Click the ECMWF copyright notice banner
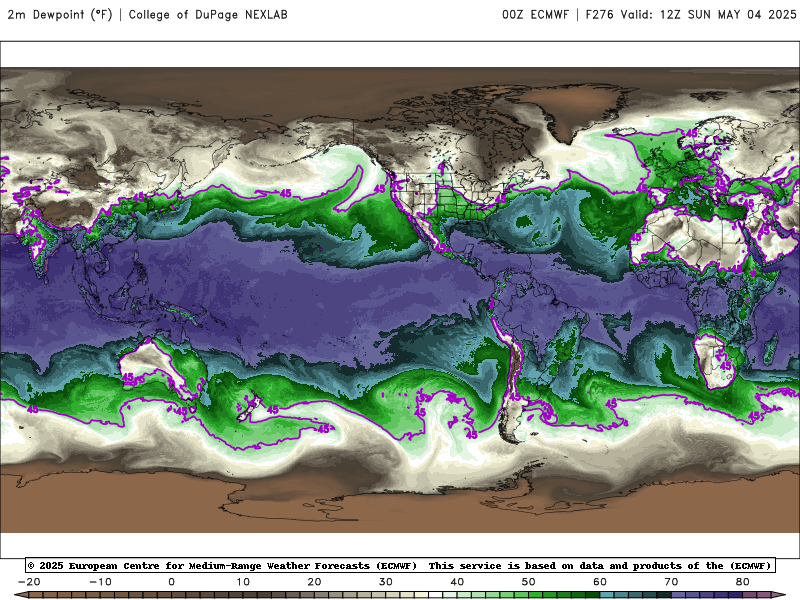The height and width of the screenshot is (600, 800). coord(401,565)
